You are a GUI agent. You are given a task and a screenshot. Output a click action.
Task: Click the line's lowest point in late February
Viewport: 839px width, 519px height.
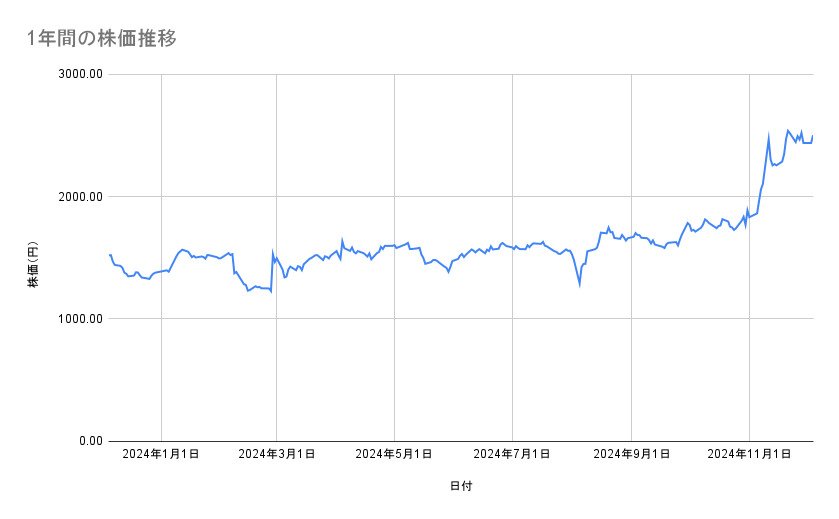(271, 291)
